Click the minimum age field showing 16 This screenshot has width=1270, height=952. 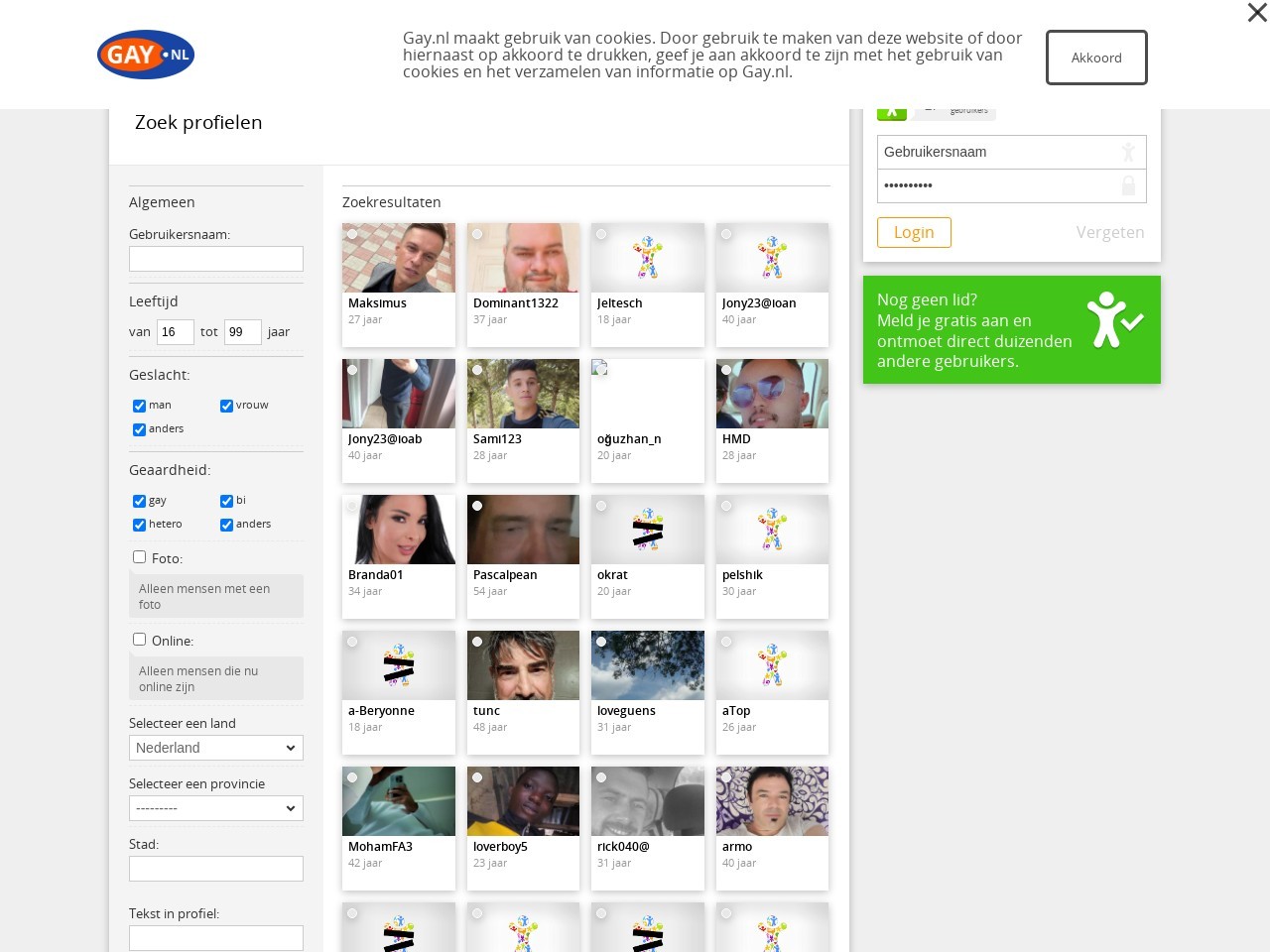pos(176,332)
